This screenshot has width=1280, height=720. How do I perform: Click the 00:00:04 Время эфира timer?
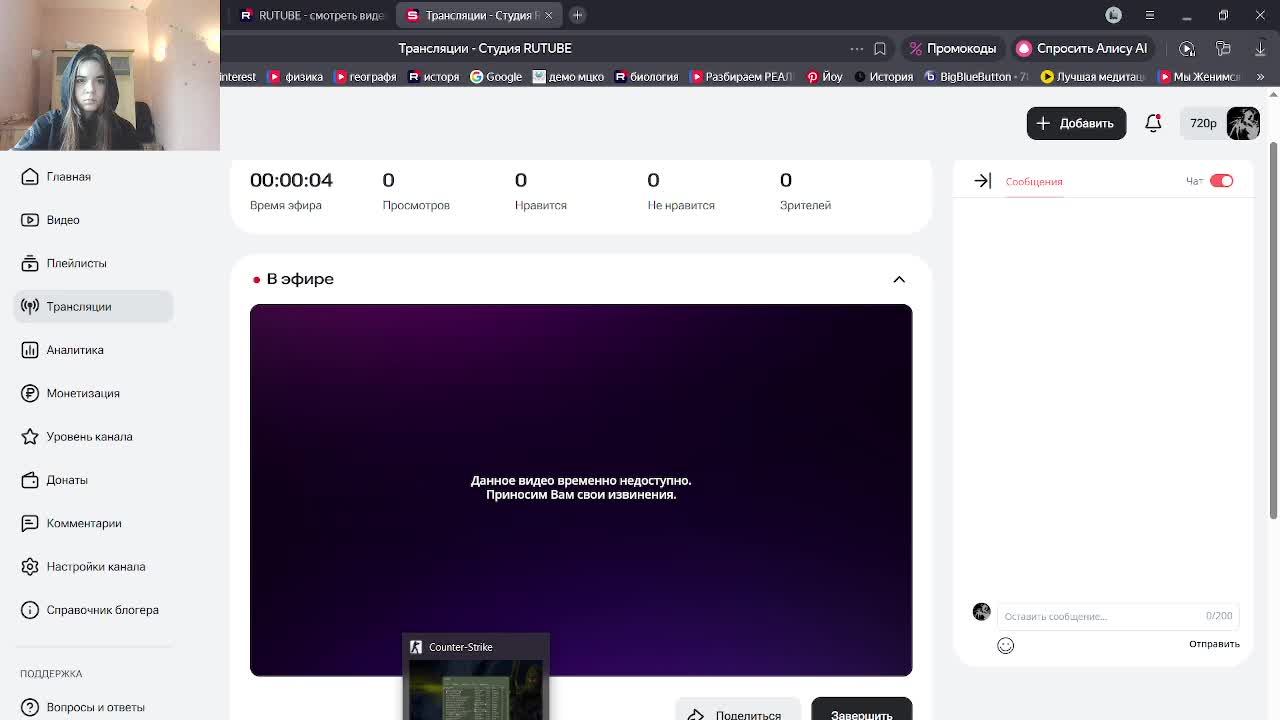[x=291, y=180]
